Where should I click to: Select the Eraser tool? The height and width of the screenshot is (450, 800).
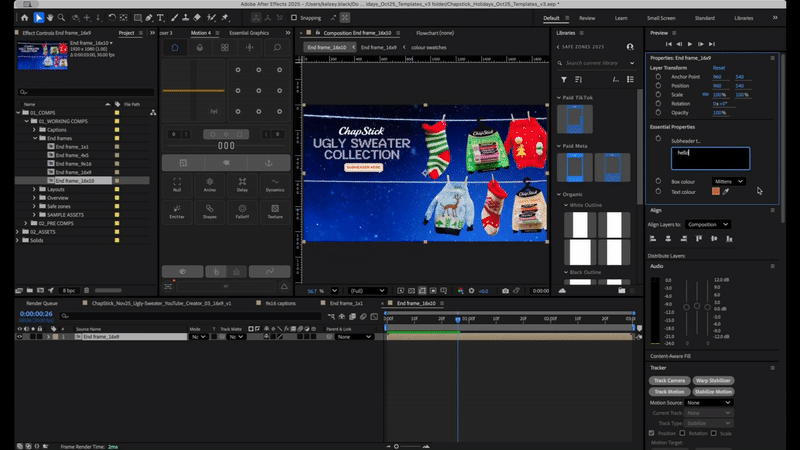(197, 18)
